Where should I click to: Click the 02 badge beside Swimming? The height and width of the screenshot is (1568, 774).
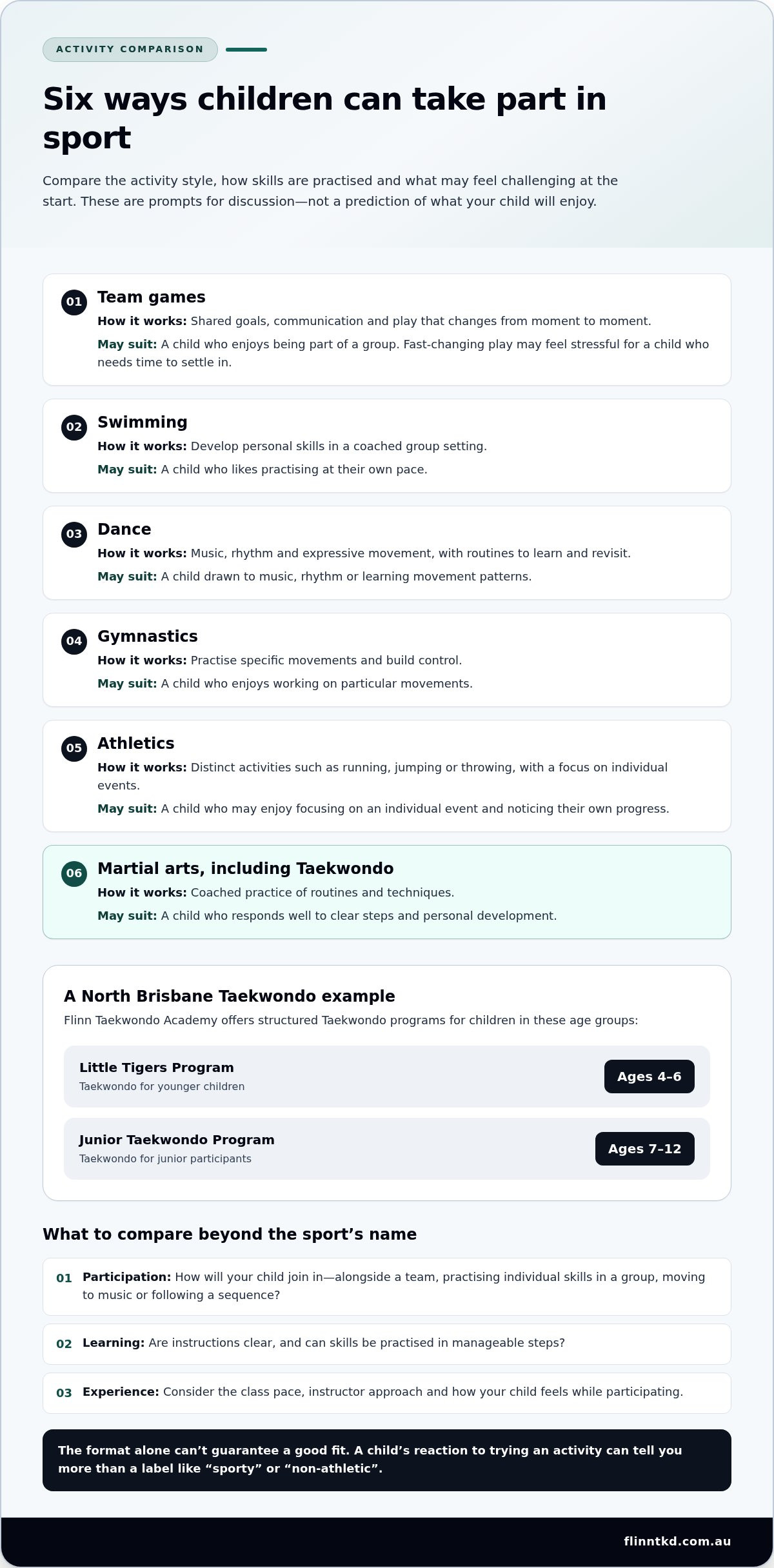pyautogui.click(x=74, y=427)
